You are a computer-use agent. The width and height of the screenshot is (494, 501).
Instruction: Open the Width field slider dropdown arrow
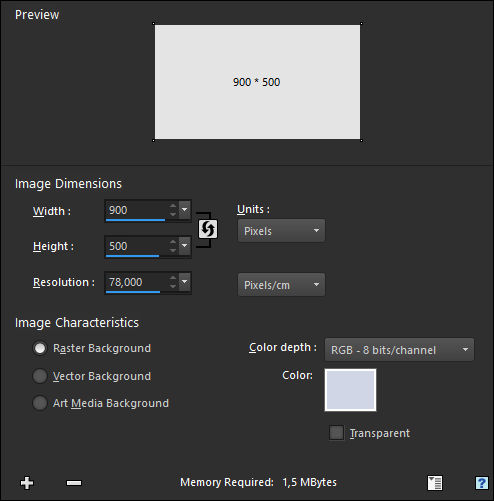[185, 210]
